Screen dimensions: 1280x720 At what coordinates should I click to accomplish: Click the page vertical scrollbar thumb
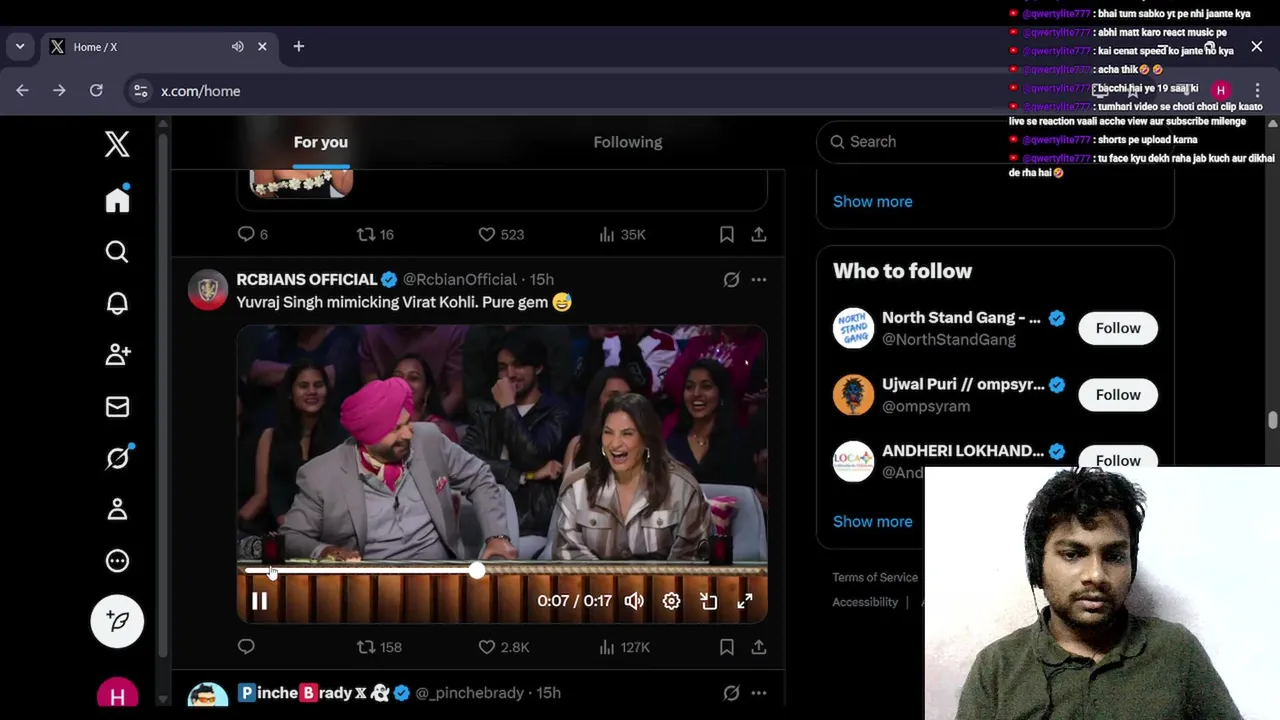(1273, 421)
